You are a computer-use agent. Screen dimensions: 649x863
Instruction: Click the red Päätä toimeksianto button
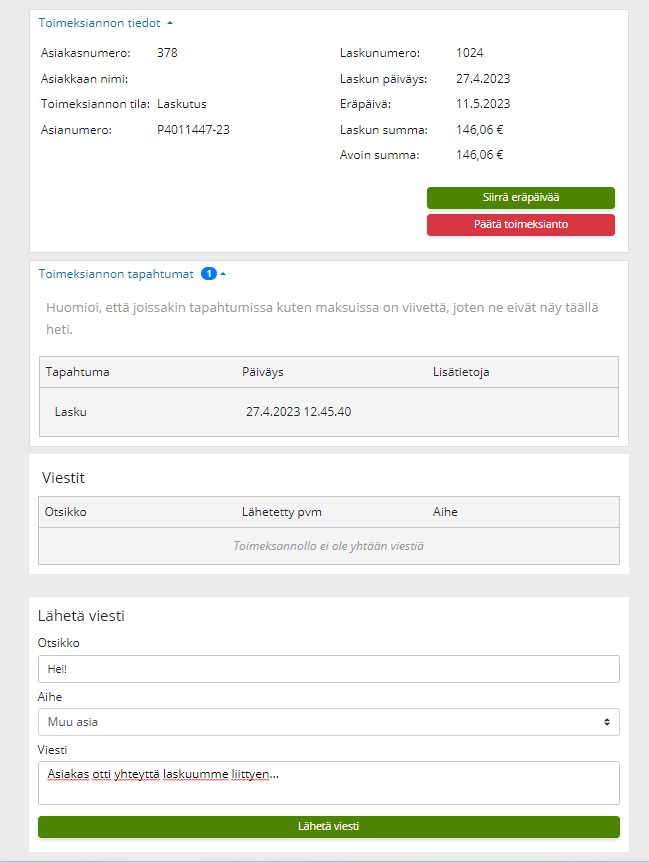coord(520,224)
